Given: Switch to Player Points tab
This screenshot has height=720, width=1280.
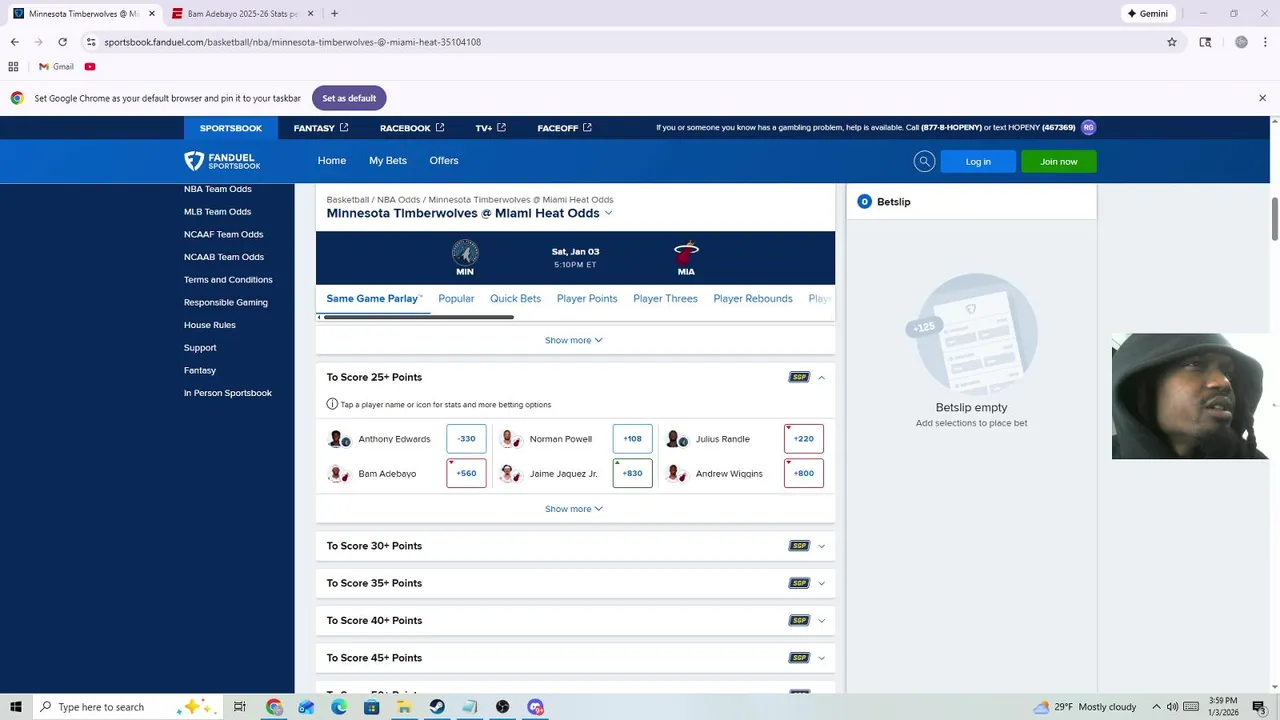Looking at the screenshot, I should 587,299.
